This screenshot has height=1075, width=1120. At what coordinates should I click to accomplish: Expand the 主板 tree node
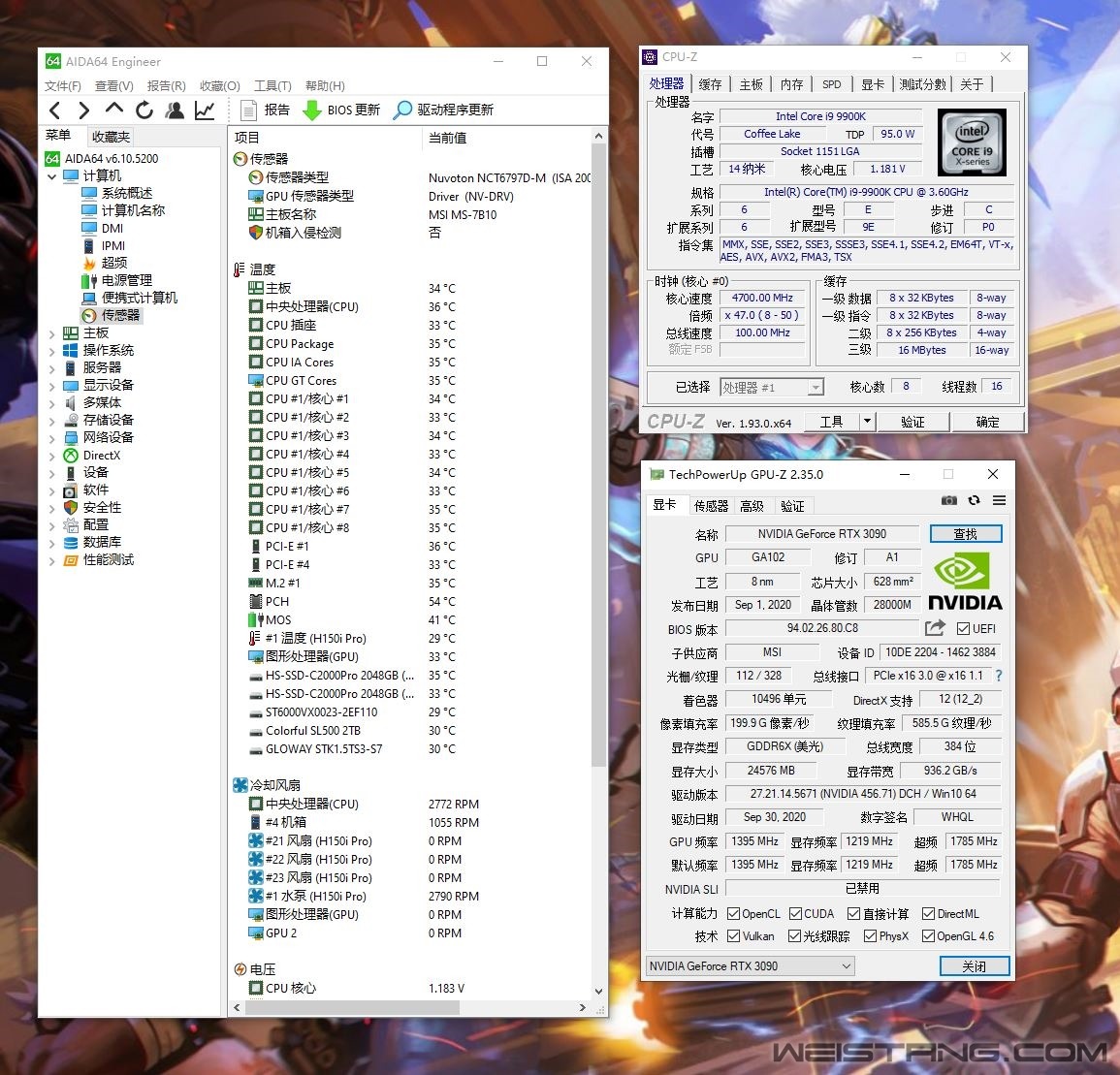52,333
